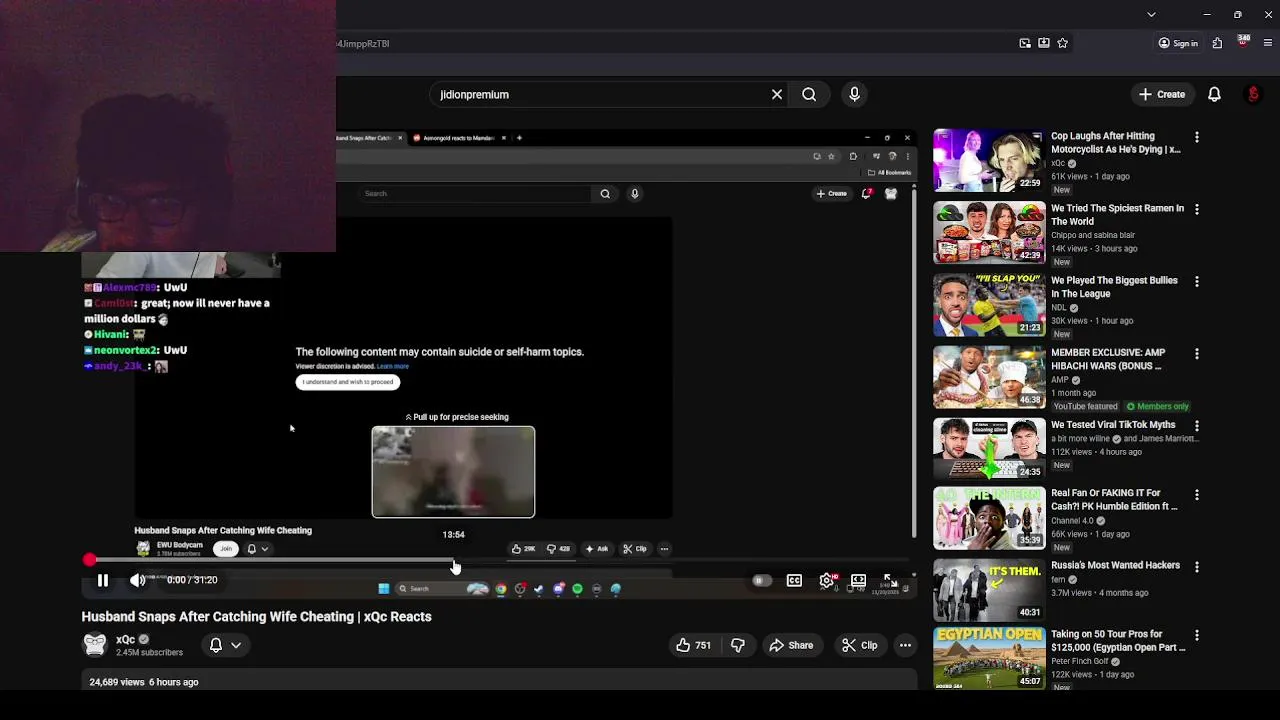Click Windows Start icon in streamed taskbar

point(383,589)
